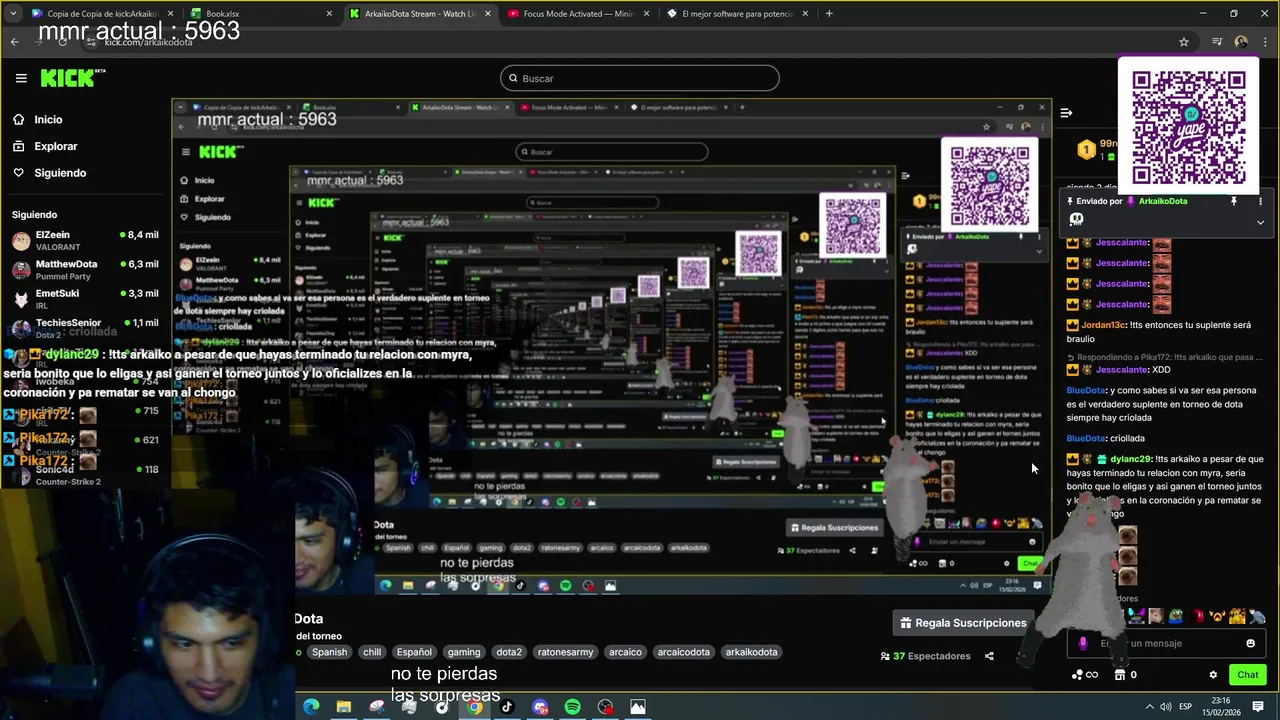Click the purple microphone icon in chat

pos(1083,643)
